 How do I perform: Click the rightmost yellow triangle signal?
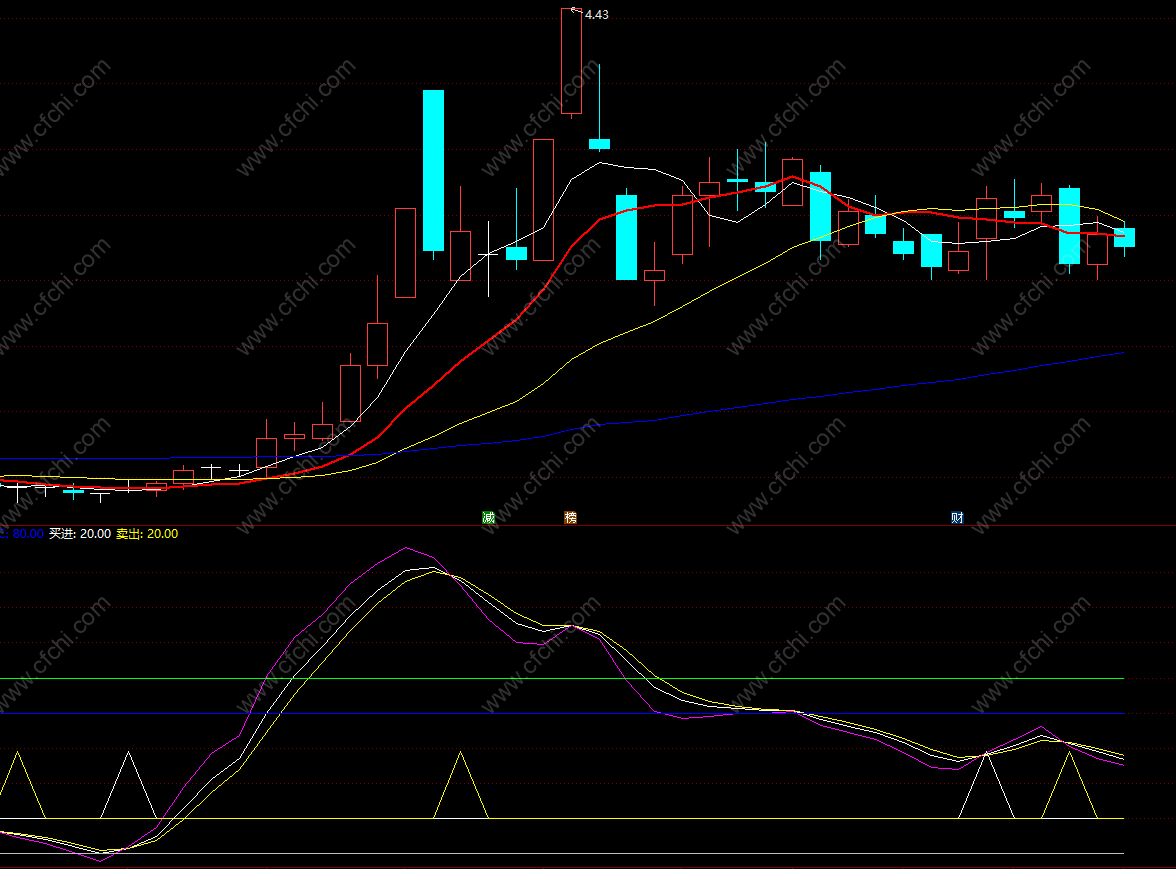(1070, 785)
